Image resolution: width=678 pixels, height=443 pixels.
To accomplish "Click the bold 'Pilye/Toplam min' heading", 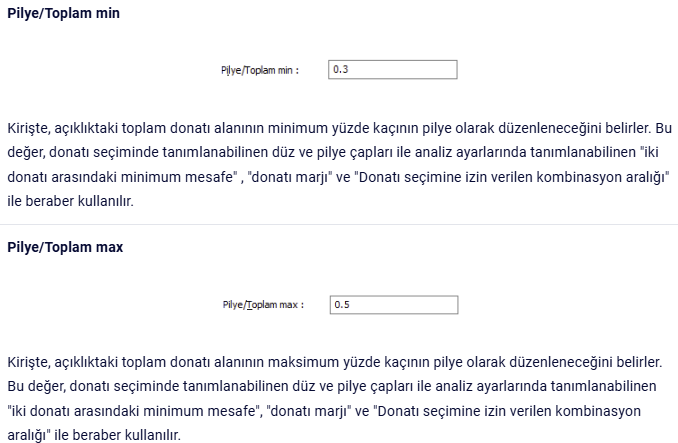I will (x=64, y=13).
